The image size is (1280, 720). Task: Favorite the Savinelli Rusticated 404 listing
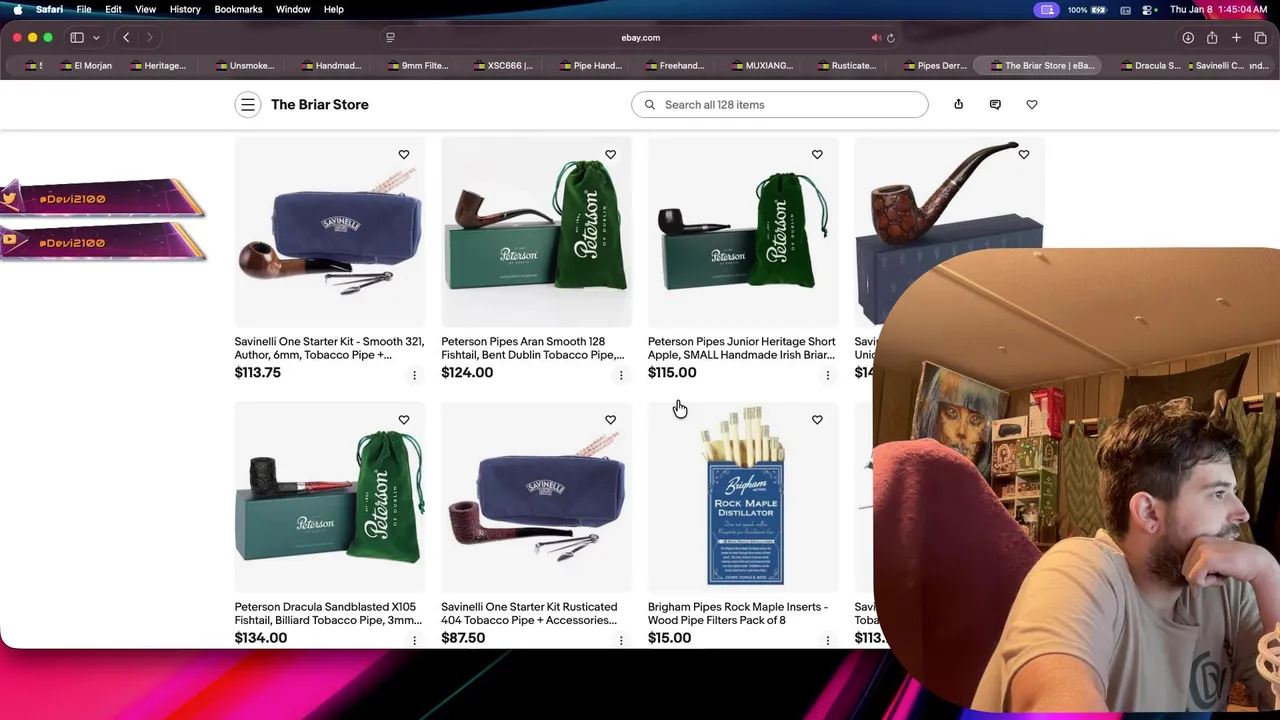tap(610, 420)
